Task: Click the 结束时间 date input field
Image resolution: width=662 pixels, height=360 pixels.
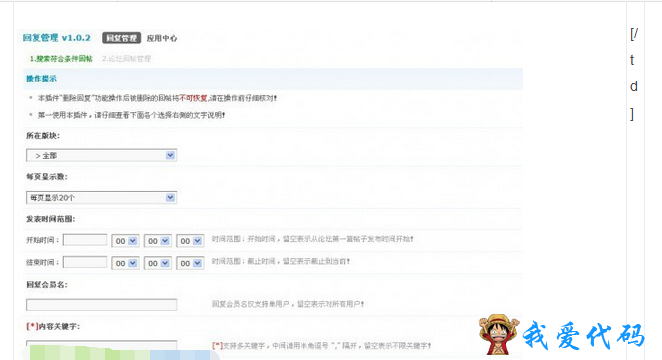Action: [85, 262]
